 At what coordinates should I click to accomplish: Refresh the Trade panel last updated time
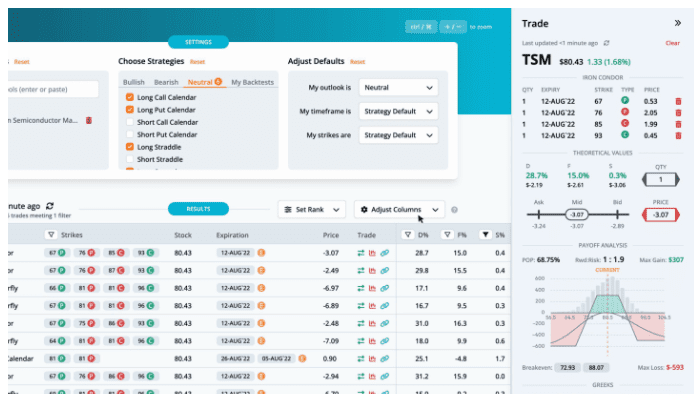(x=606, y=43)
